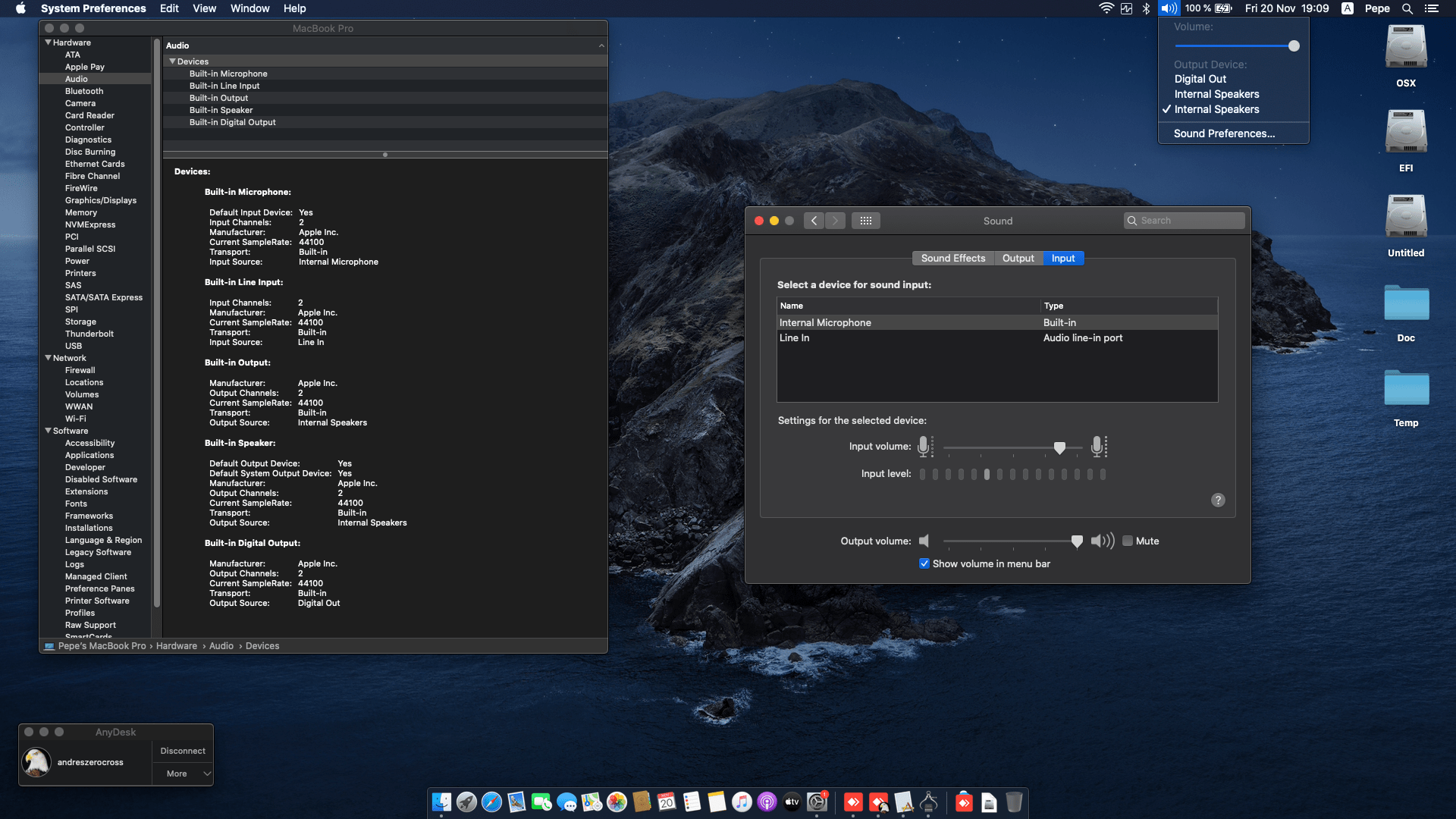Open System Preferences with the notification badge
This screenshot has height=819, width=1456.
(x=817, y=802)
